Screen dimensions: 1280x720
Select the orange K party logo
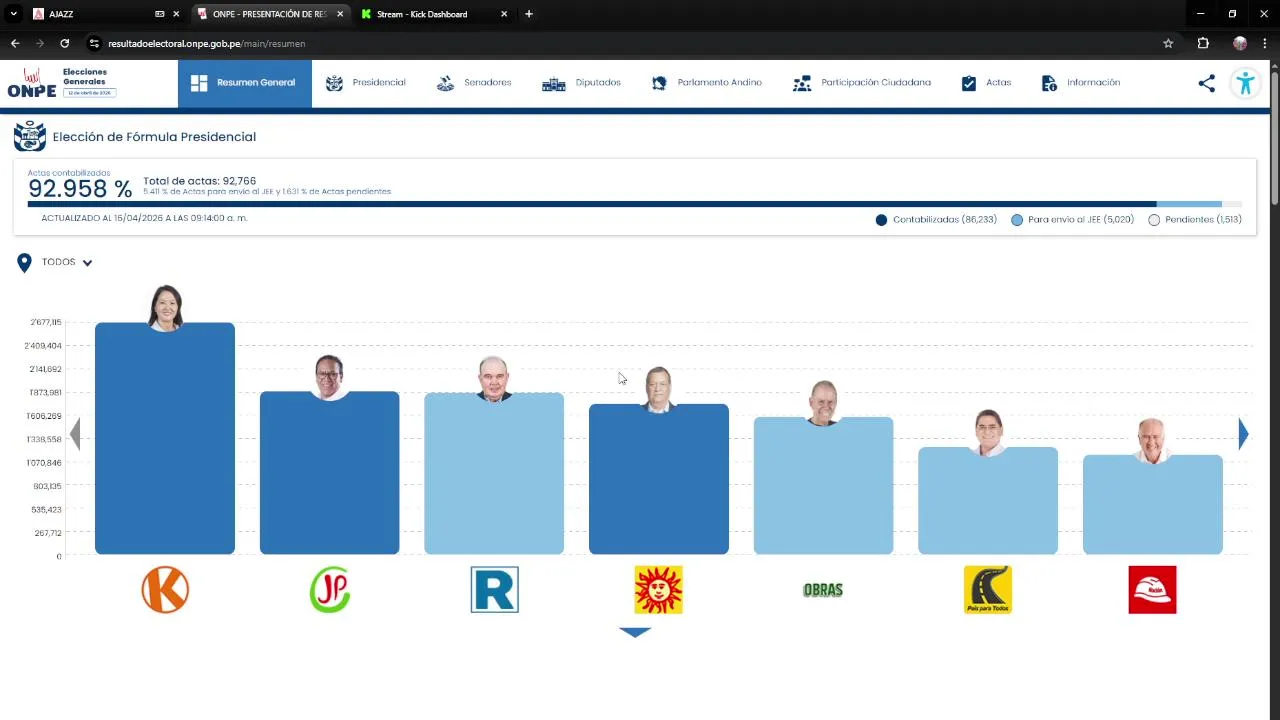pos(165,589)
